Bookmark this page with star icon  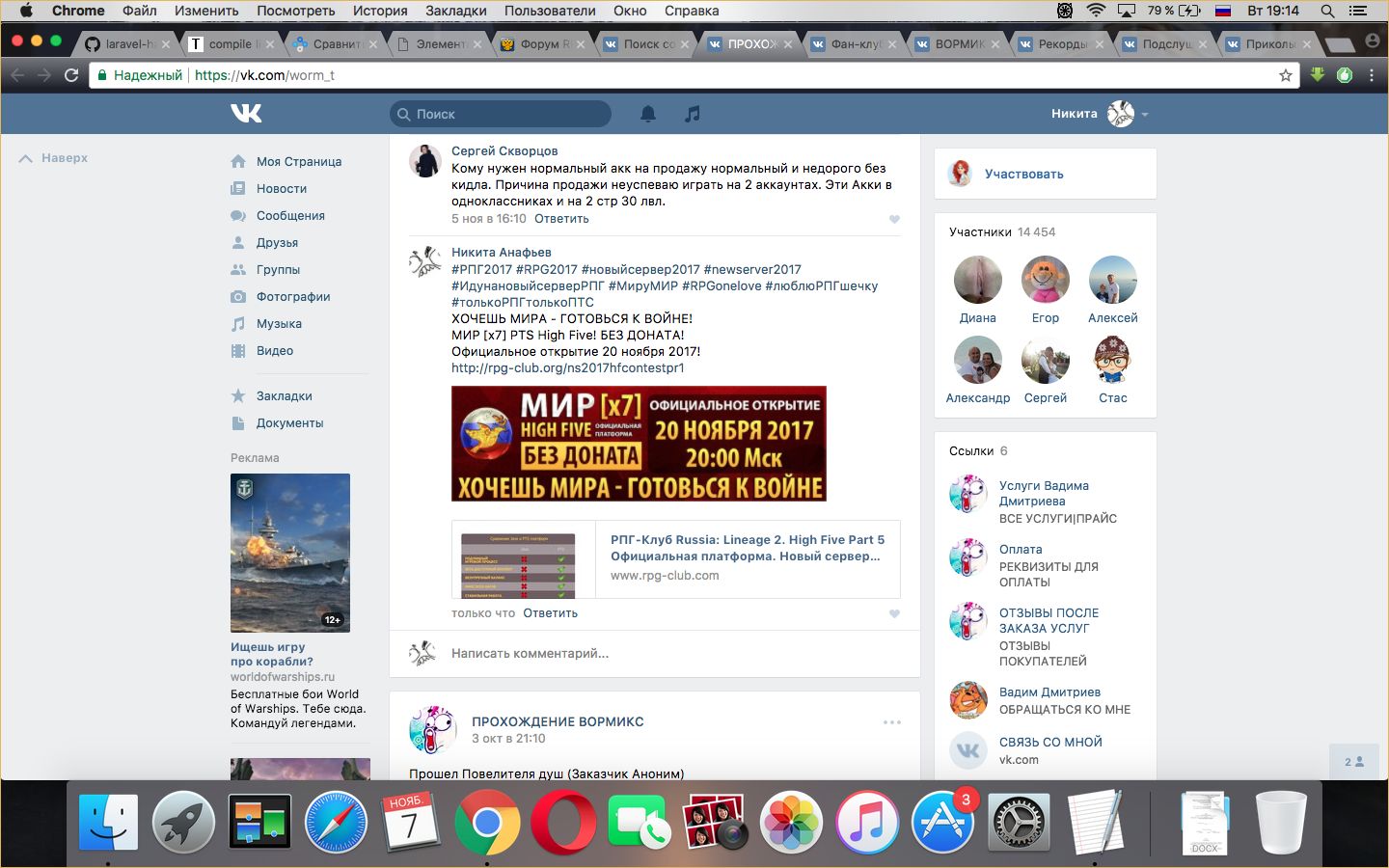click(1285, 75)
